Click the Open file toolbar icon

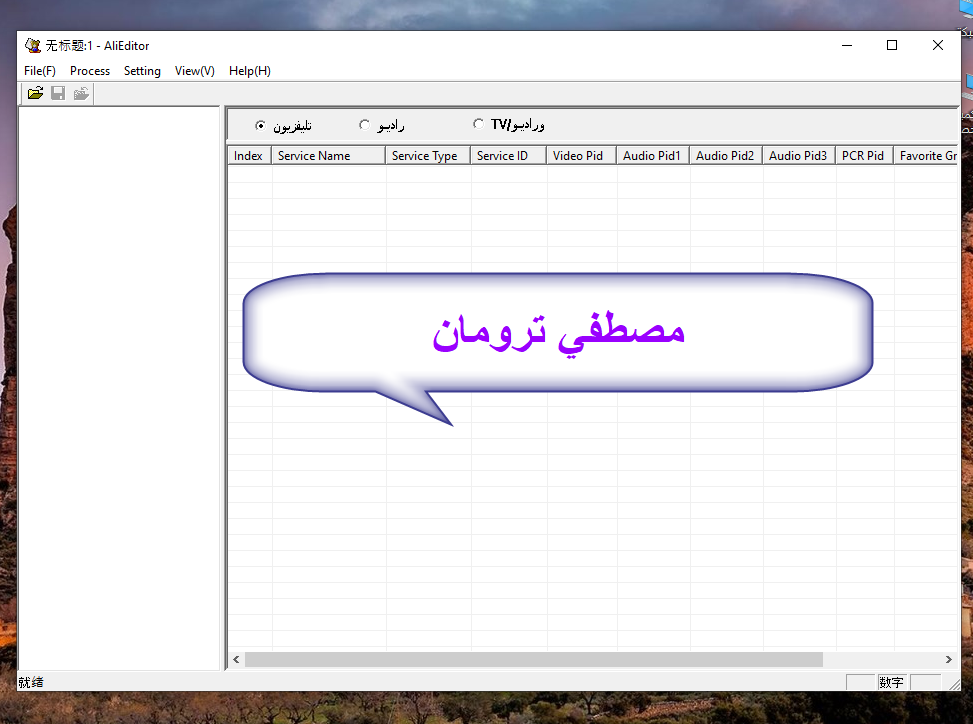[x=35, y=93]
